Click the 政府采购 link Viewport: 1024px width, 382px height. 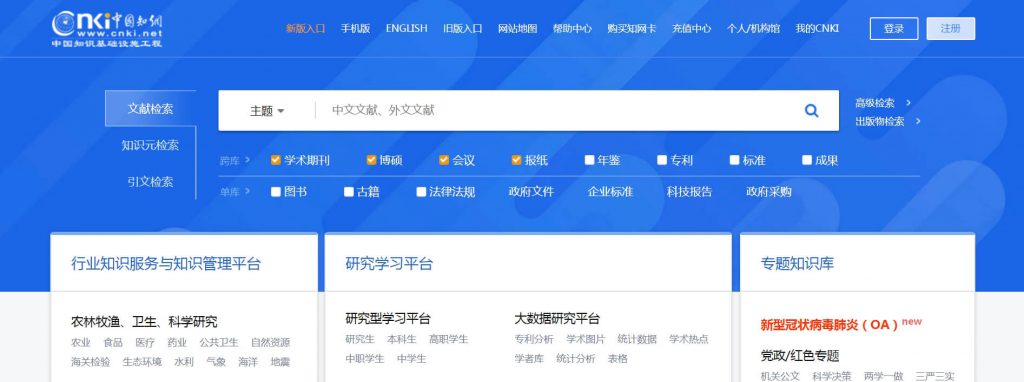tap(769, 192)
